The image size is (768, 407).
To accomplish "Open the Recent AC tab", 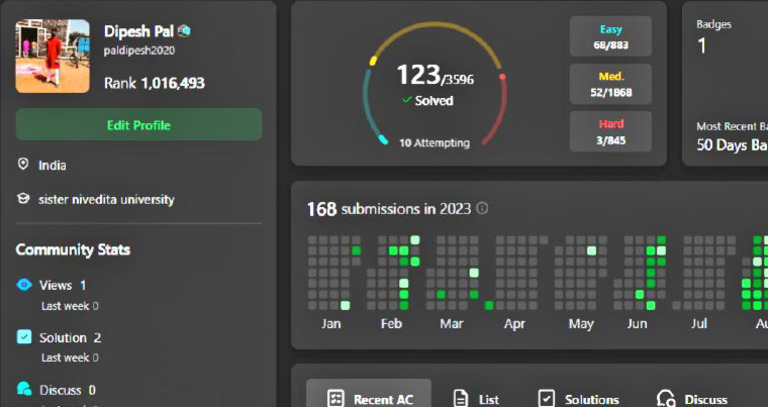I will 369,396.
